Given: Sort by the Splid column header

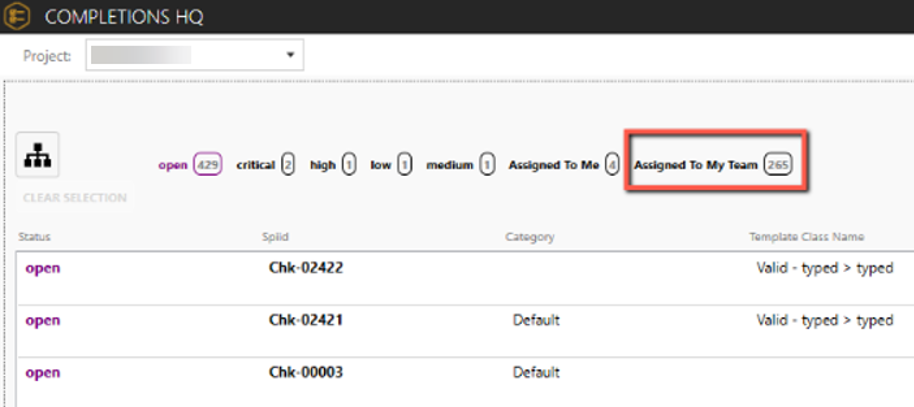Looking at the screenshot, I should click(x=274, y=237).
